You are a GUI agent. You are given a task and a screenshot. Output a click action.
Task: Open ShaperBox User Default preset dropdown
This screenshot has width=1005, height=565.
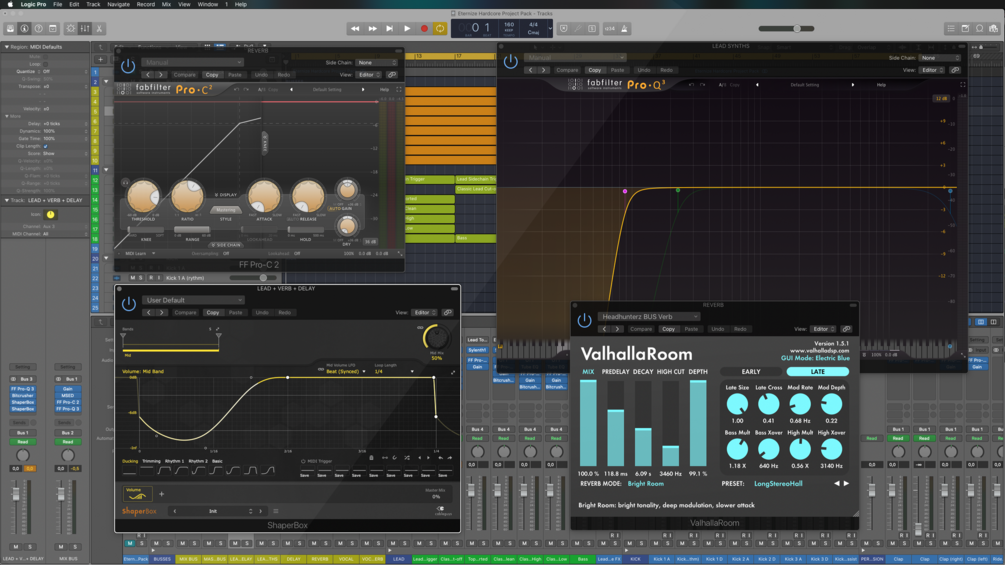tap(194, 300)
